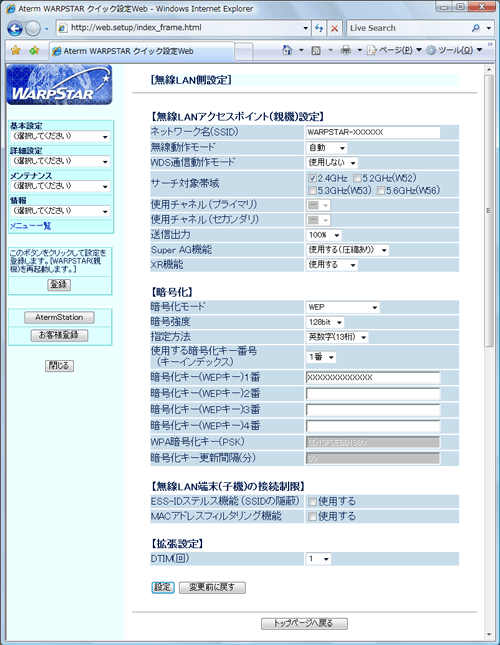Click the お客様登録 button
Image resolution: width=500 pixels, height=645 pixels.
[x=59, y=335]
